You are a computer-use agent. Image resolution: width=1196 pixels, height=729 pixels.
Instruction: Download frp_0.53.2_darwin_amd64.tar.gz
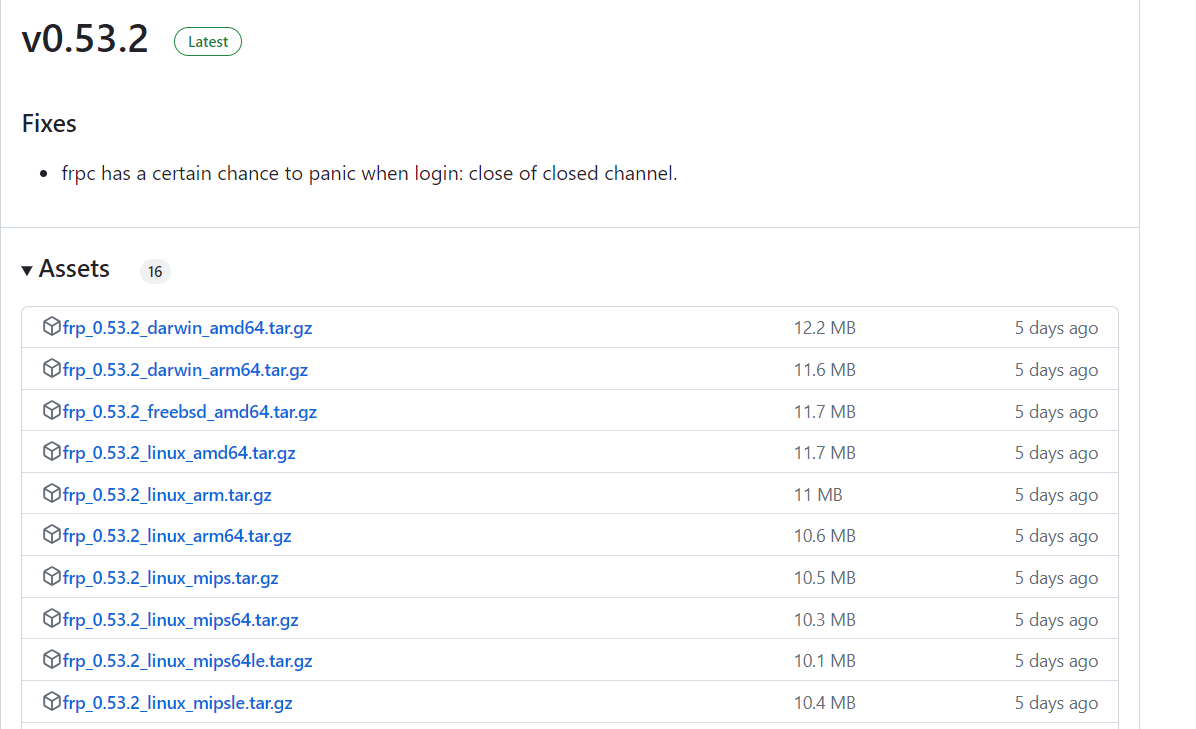pyautogui.click(x=187, y=328)
